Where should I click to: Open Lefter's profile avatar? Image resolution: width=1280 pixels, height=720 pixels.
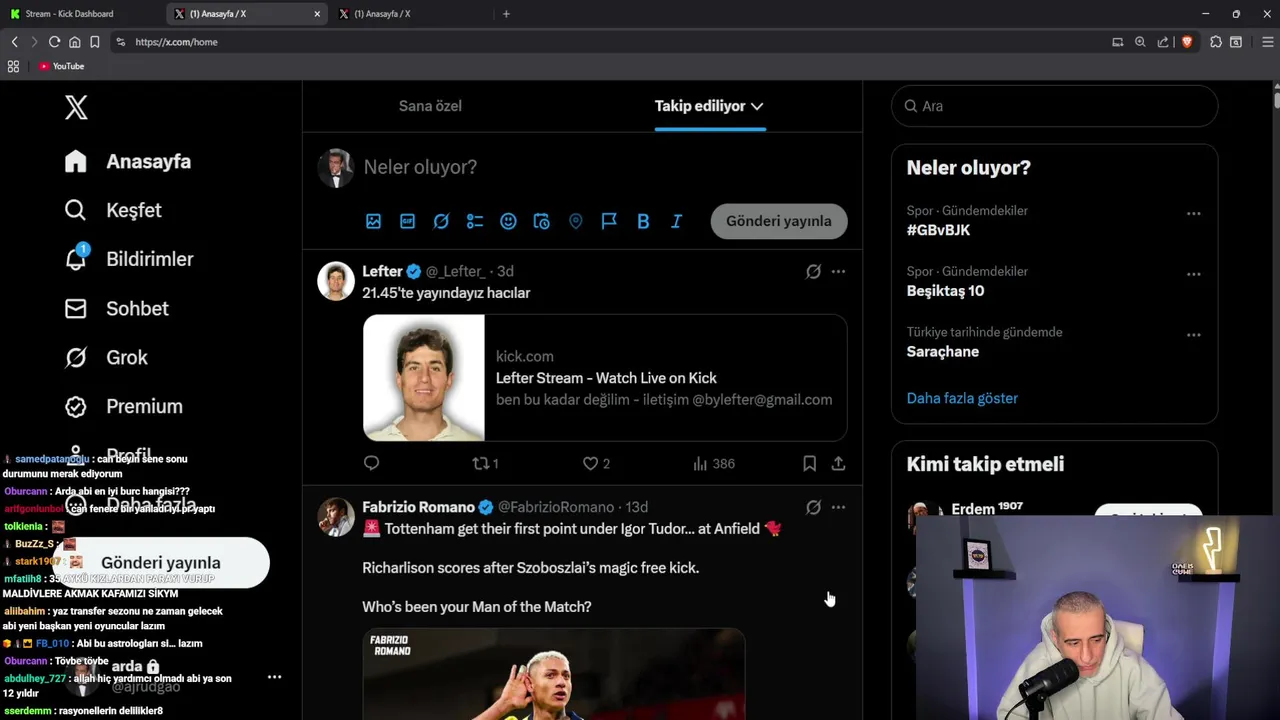336,281
